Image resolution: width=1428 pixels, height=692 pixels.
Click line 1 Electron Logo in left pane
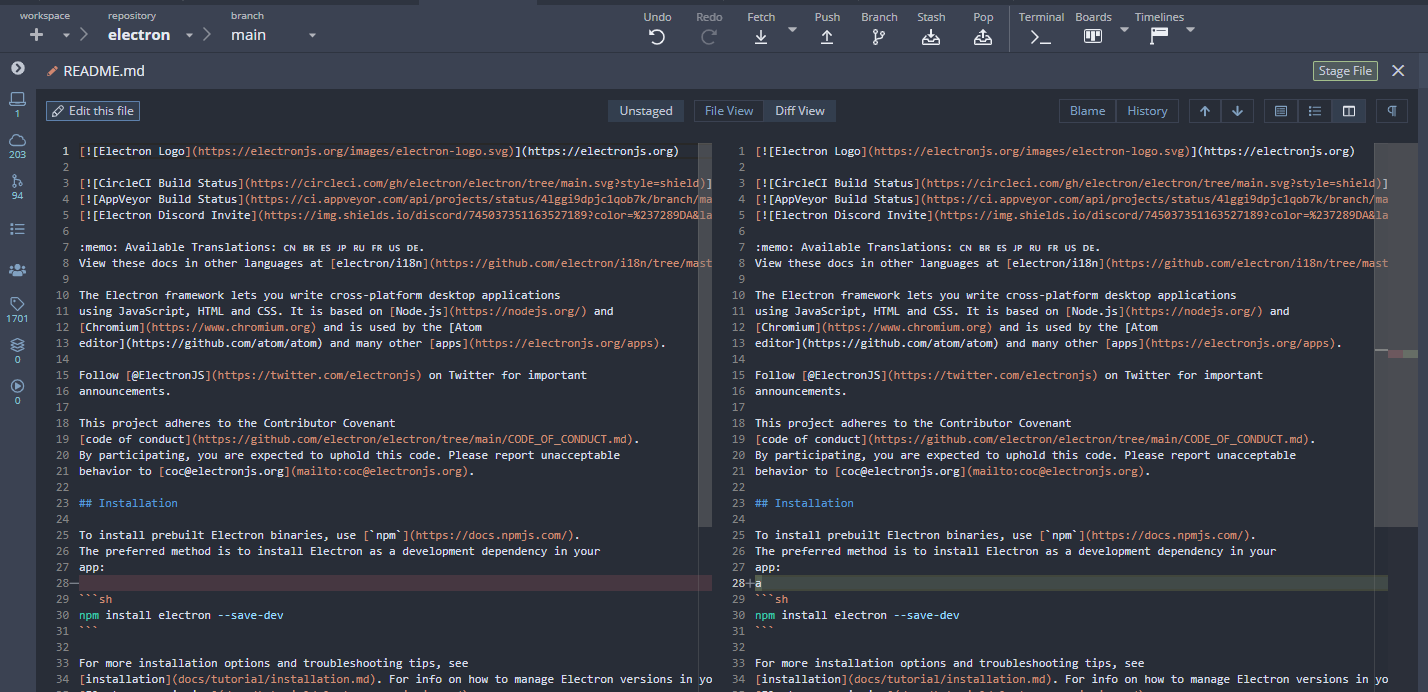379,151
